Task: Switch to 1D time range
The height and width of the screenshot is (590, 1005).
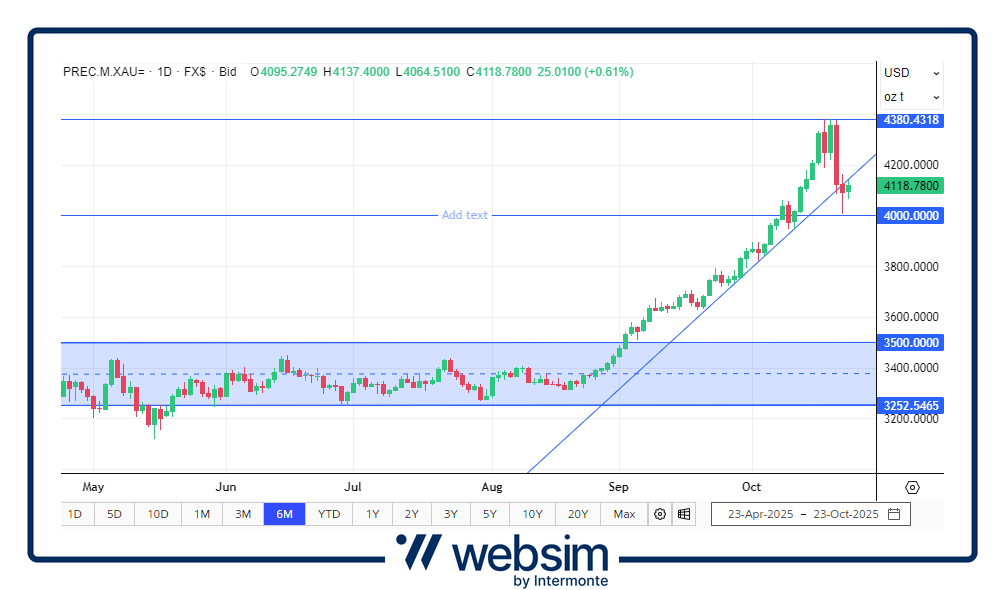Action: (x=75, y=514)
